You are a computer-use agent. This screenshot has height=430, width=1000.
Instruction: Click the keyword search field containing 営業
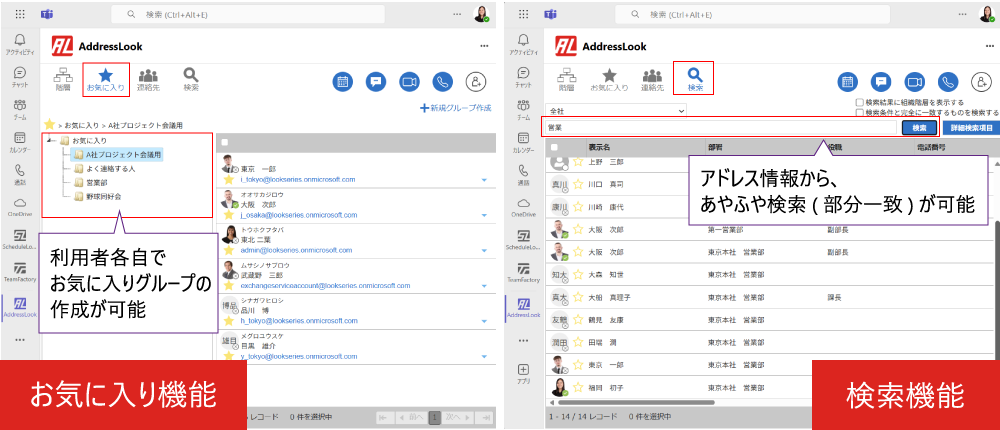(x=720, y=128)
